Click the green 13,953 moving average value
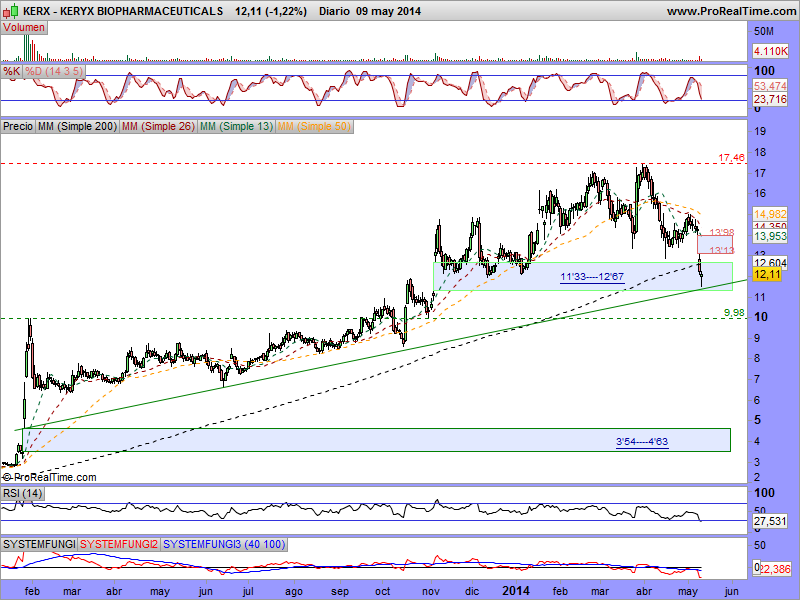The image size is (800, 600). pos(770,236)
